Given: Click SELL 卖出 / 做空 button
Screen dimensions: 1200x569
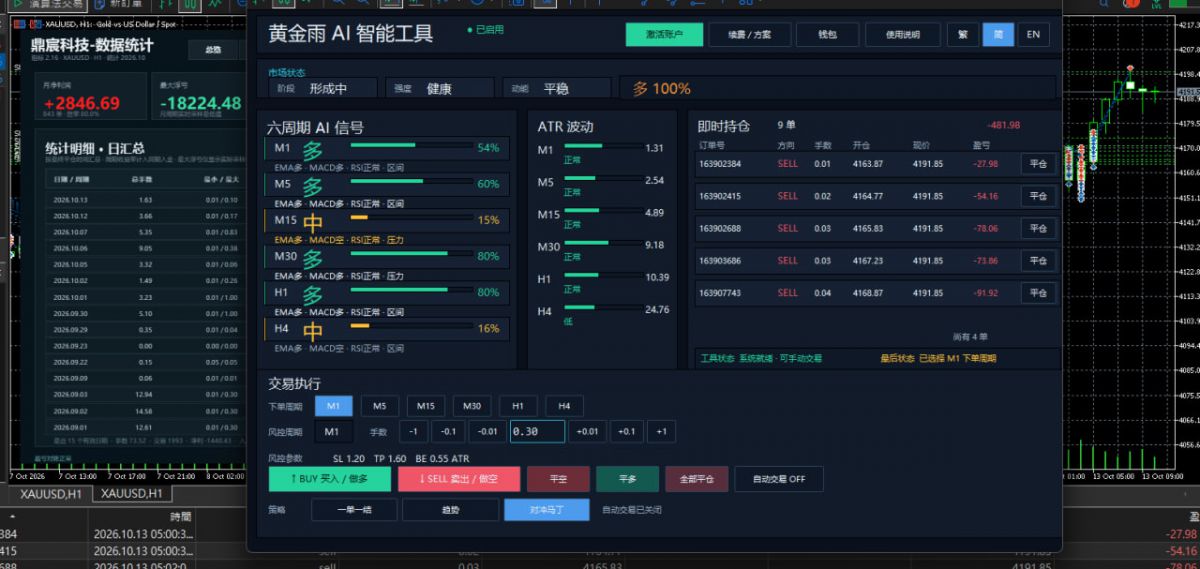Looking at the screenshot, I should [459, 479].
